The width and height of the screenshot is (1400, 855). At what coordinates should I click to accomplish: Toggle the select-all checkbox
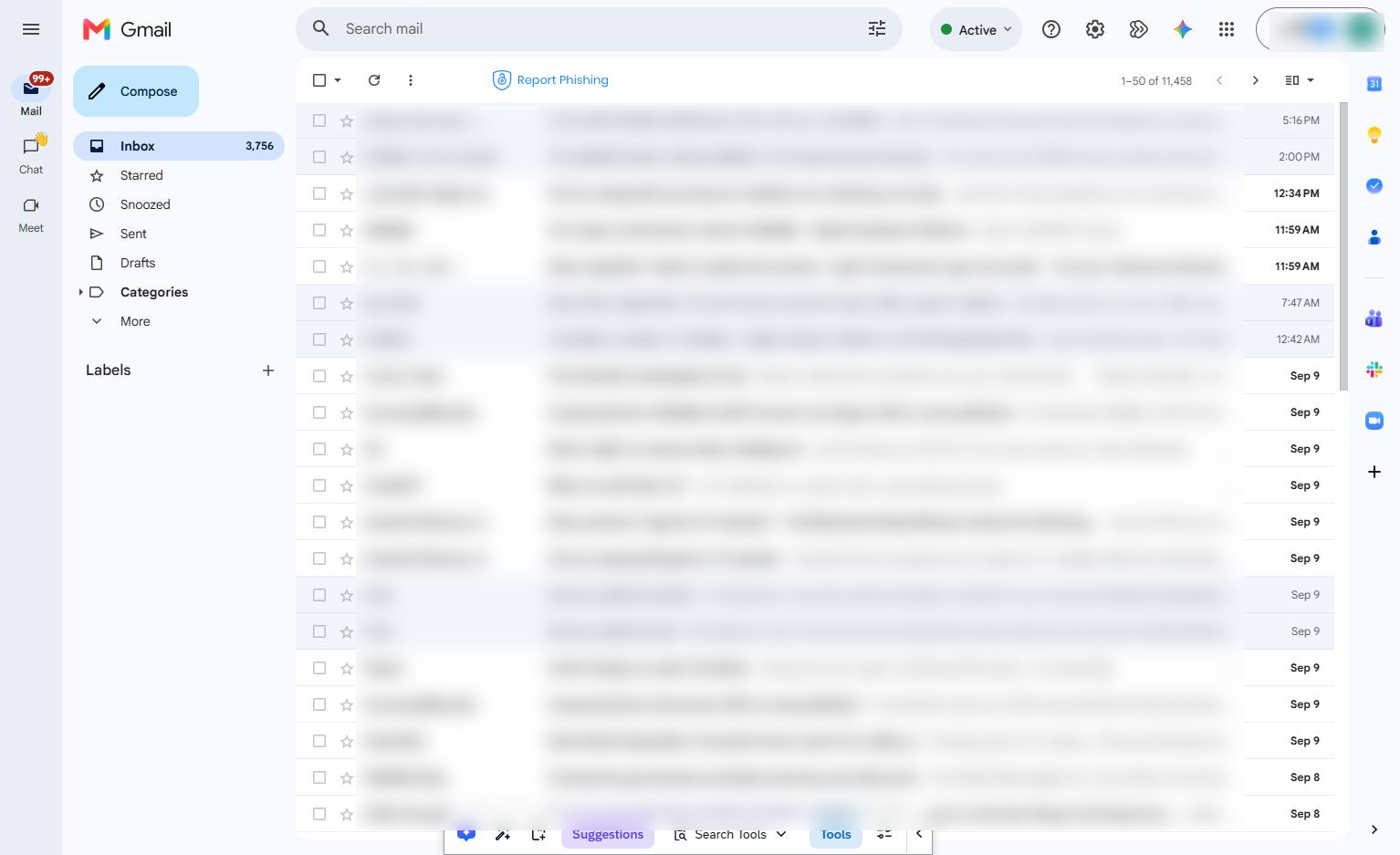point(319,80)
